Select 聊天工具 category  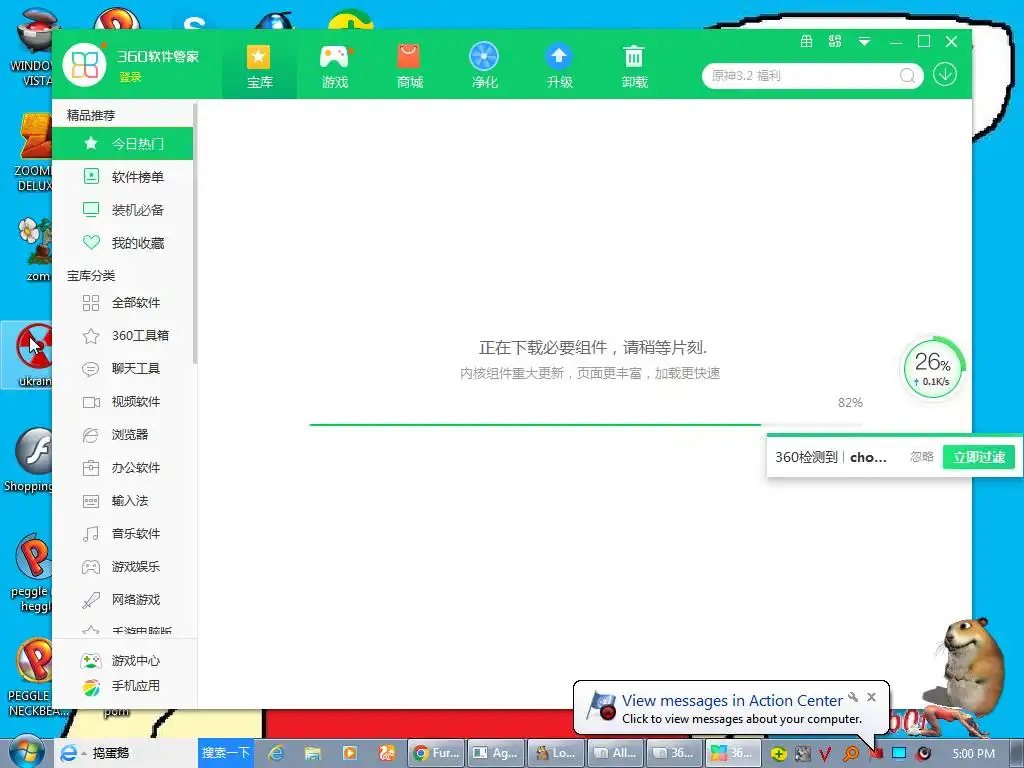[x=123, y=368]
